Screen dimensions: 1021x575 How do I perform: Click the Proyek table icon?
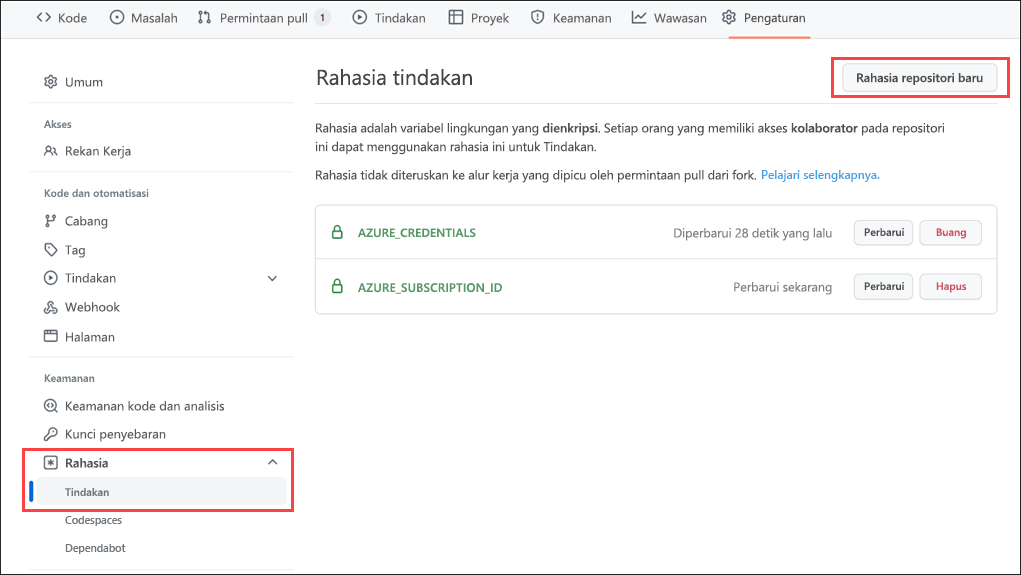pyautogui.click(x=456, y=18)
